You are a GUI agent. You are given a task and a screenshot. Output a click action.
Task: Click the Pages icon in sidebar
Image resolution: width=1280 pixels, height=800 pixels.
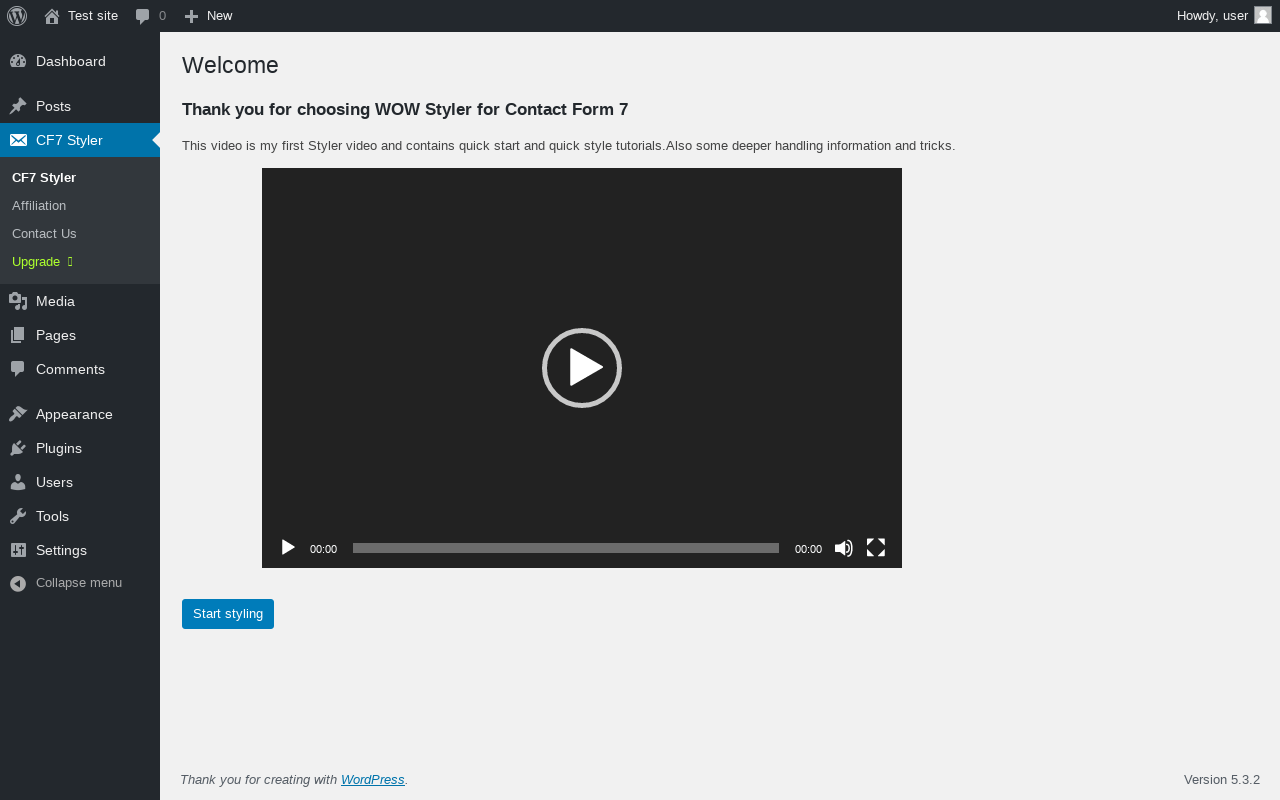click(x=18, y=335)
